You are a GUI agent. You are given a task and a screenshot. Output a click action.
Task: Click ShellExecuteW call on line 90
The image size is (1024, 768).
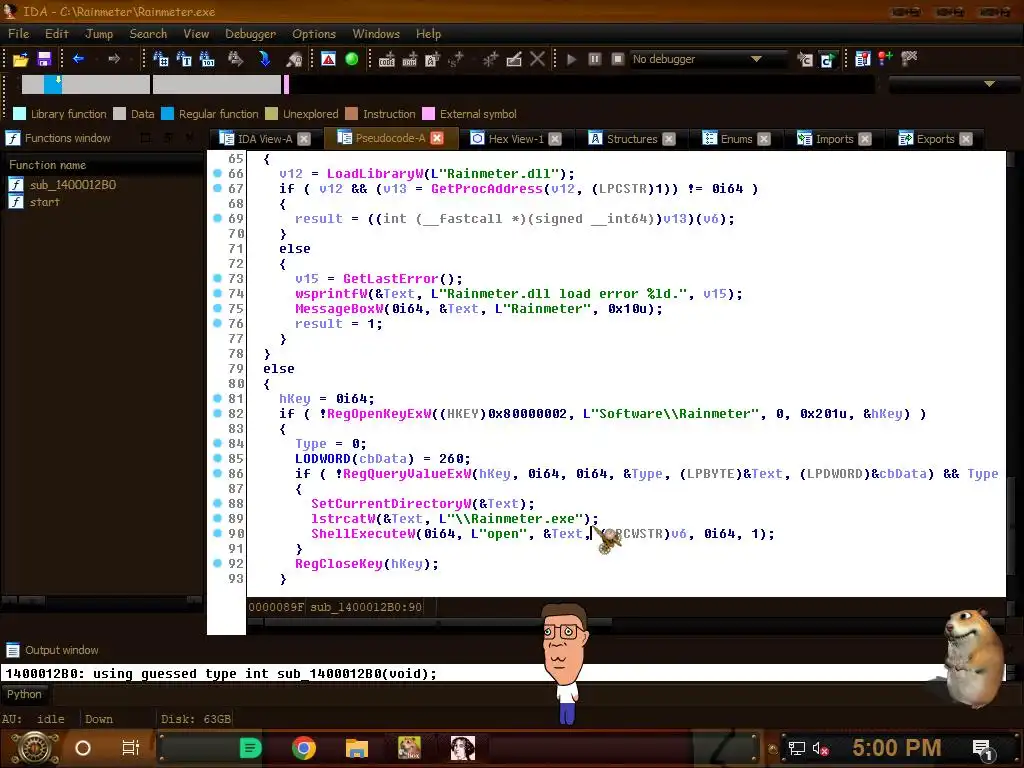click(363, 534)
